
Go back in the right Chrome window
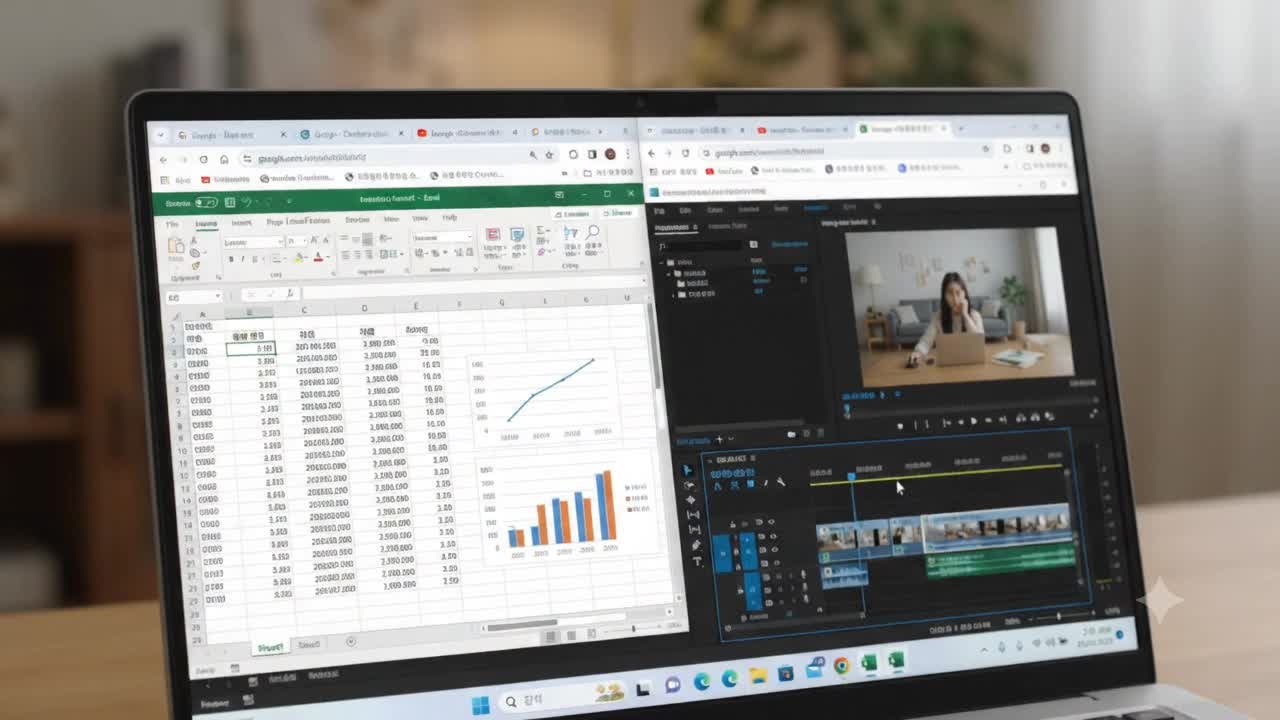click(x=652, y=153)
